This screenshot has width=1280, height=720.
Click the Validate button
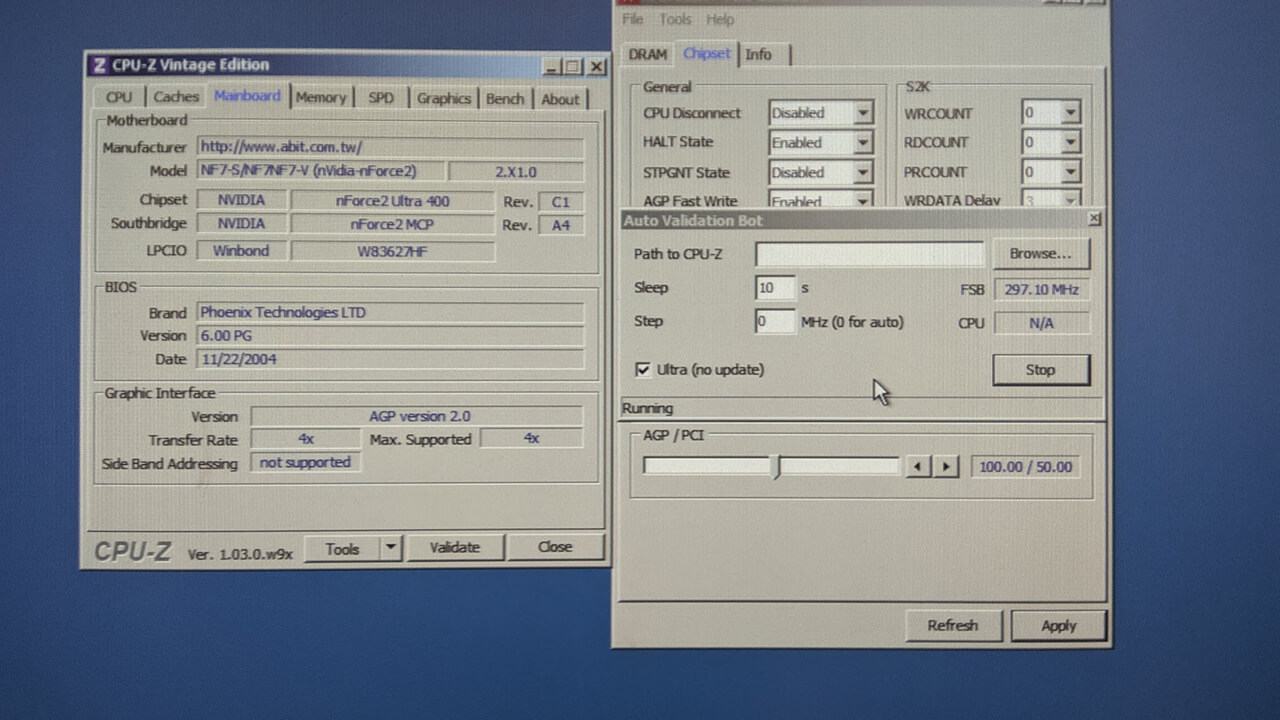click(x=455, y=547)
